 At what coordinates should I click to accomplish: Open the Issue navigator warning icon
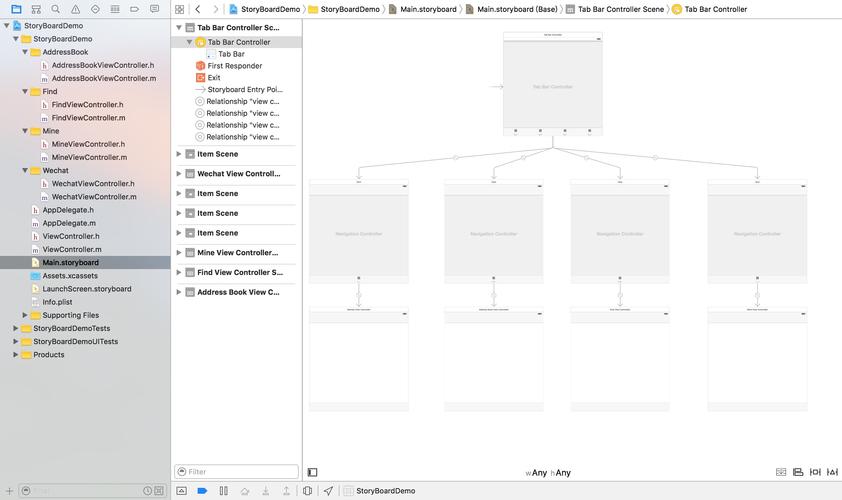pos(75,9)
